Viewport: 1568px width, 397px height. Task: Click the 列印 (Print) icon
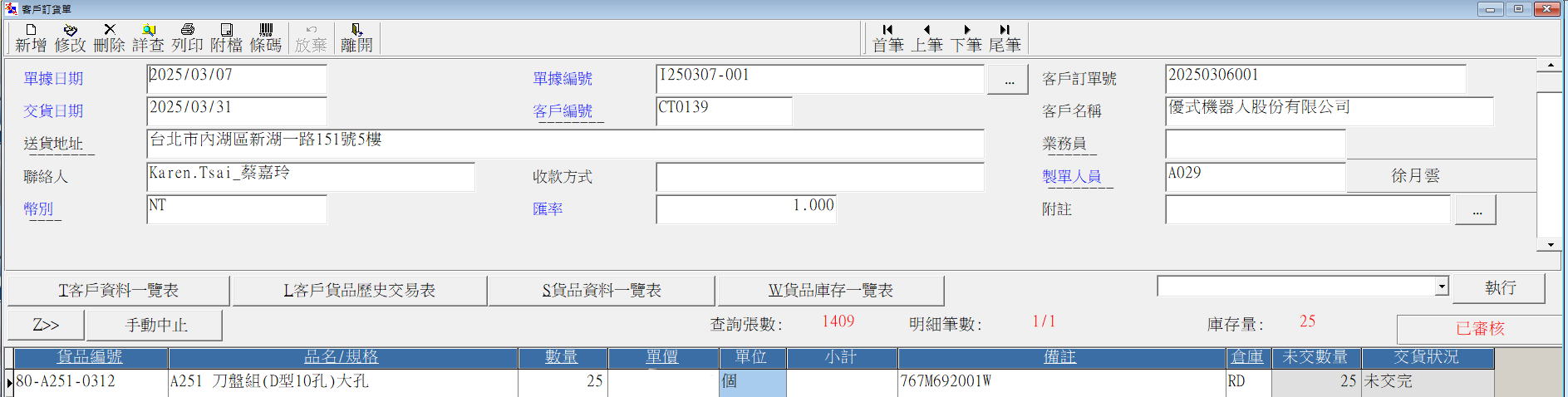[x=187, y=38]
